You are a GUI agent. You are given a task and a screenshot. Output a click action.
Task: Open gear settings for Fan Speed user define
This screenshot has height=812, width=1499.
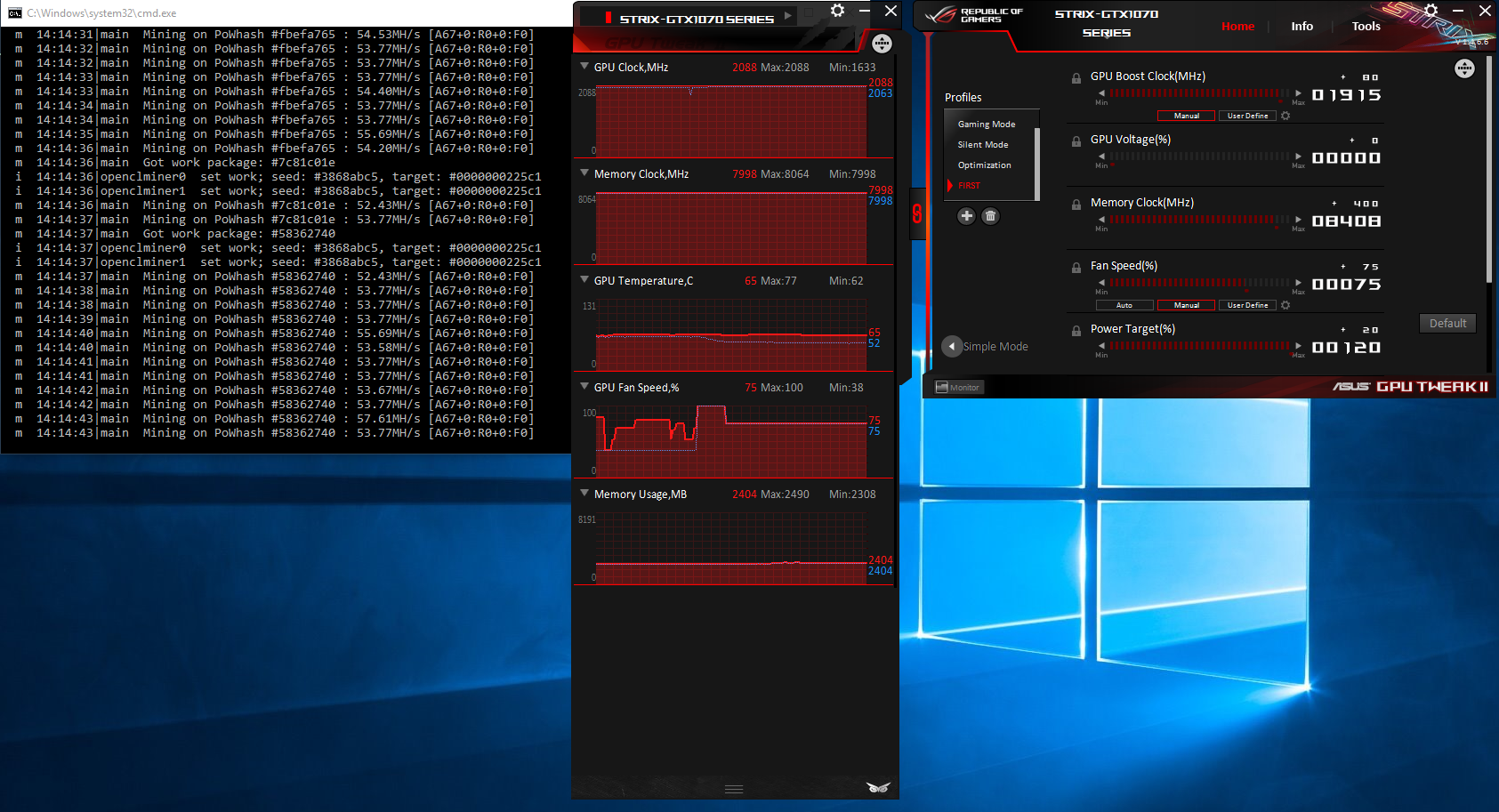pyautogui.click(x=1285, y=305)
